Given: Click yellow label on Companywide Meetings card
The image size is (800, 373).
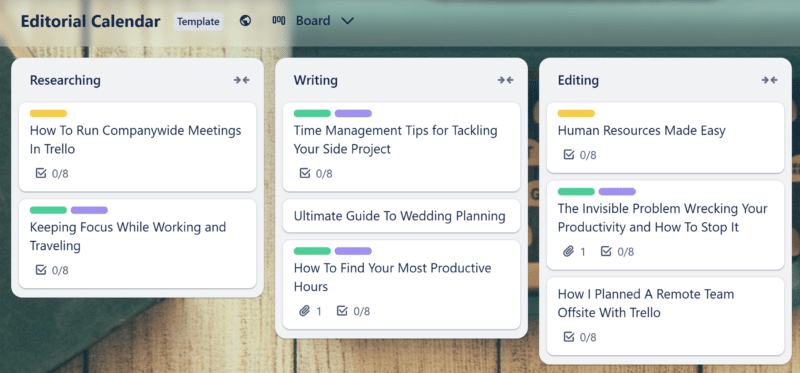Looking at the screenshot, I should pos(48,113).
